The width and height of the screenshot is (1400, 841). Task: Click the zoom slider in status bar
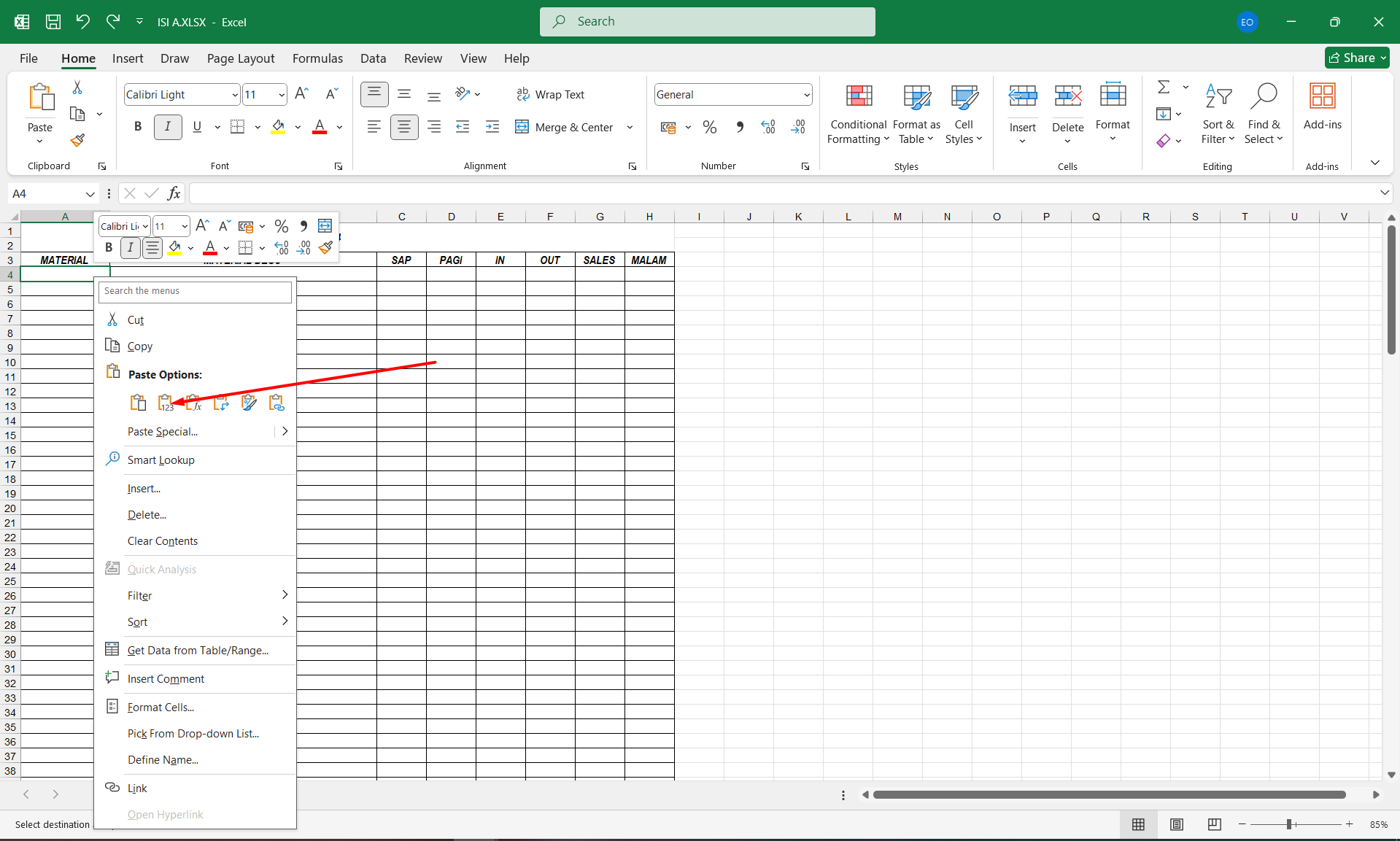click(x=1289, y=824)
